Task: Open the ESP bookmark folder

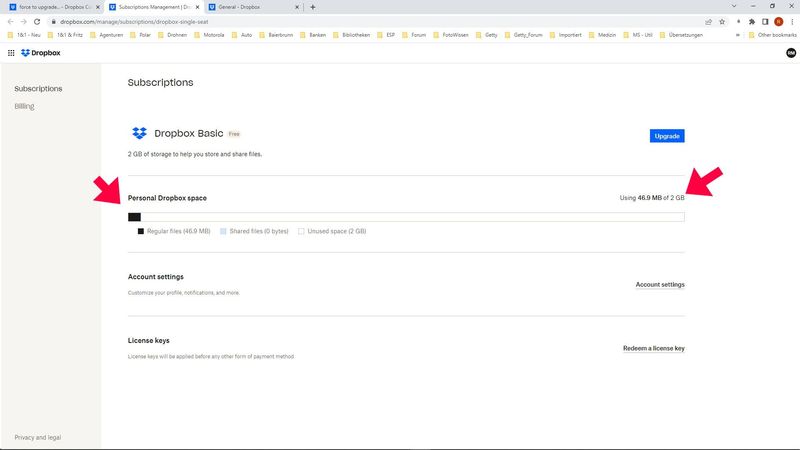Action: pyautogui.click(x=386, y=35)
